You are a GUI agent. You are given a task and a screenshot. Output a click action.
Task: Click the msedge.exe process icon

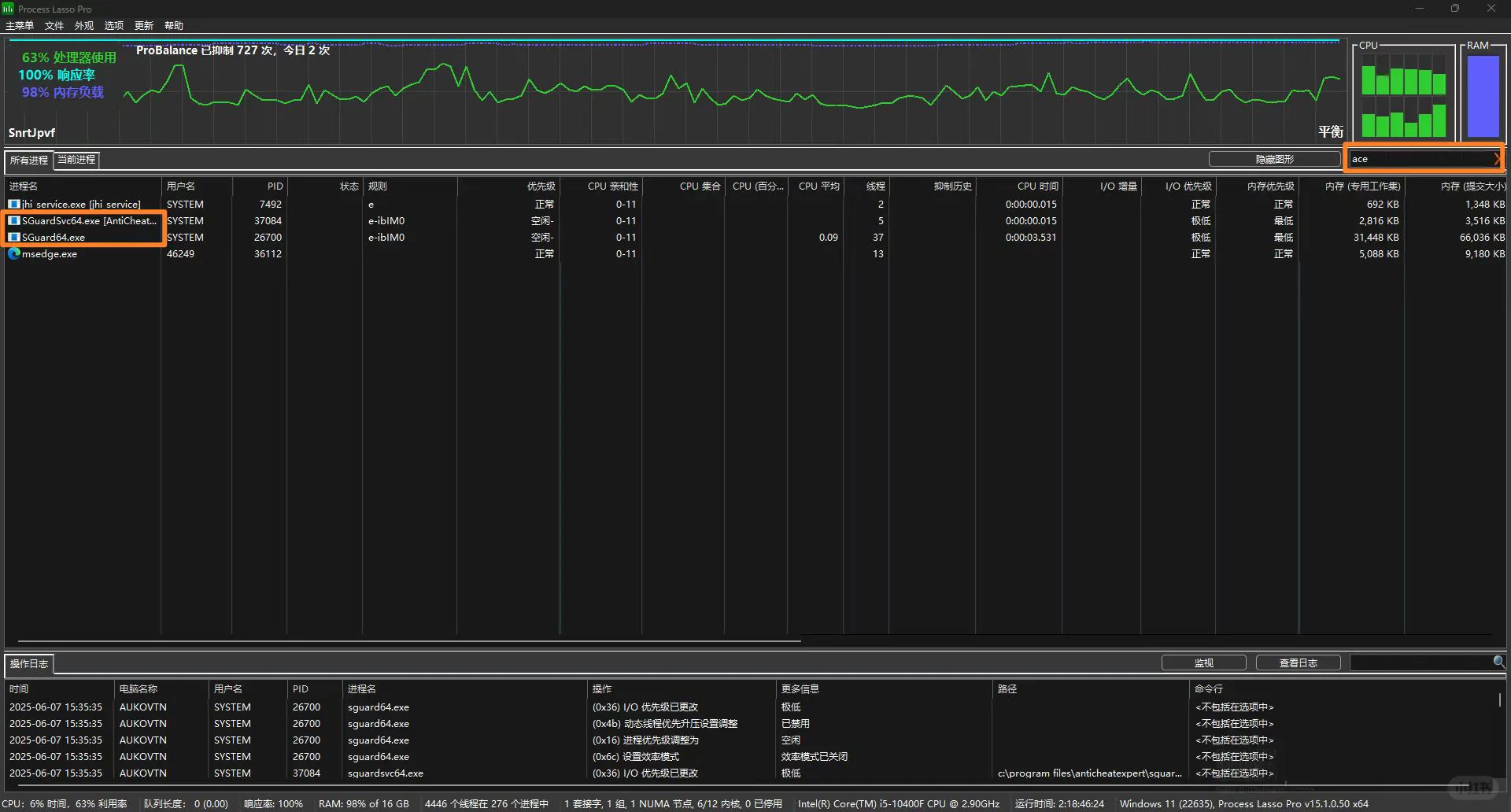pos(13,253)
